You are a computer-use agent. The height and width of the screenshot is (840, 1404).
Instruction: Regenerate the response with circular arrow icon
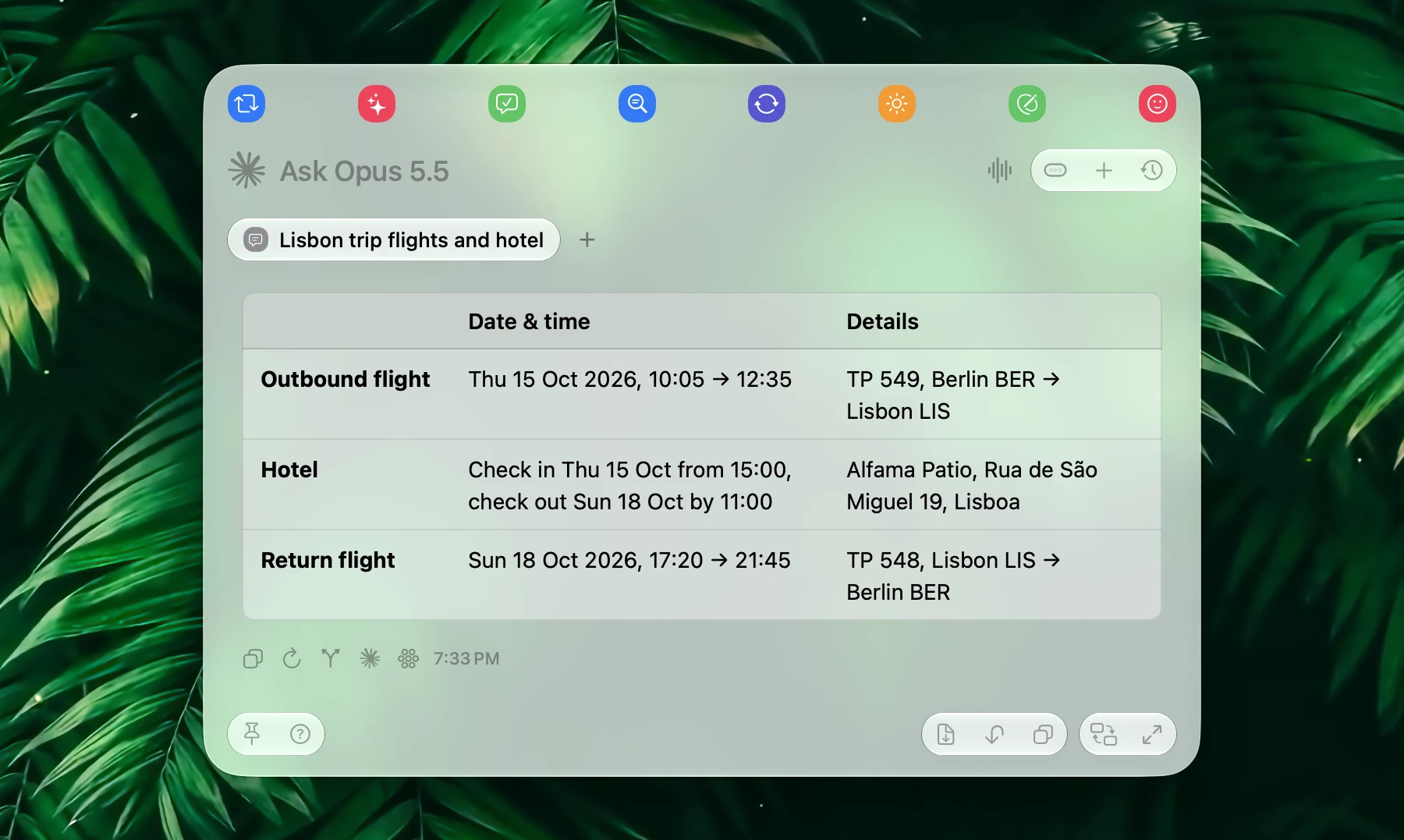tap(292, 659)
